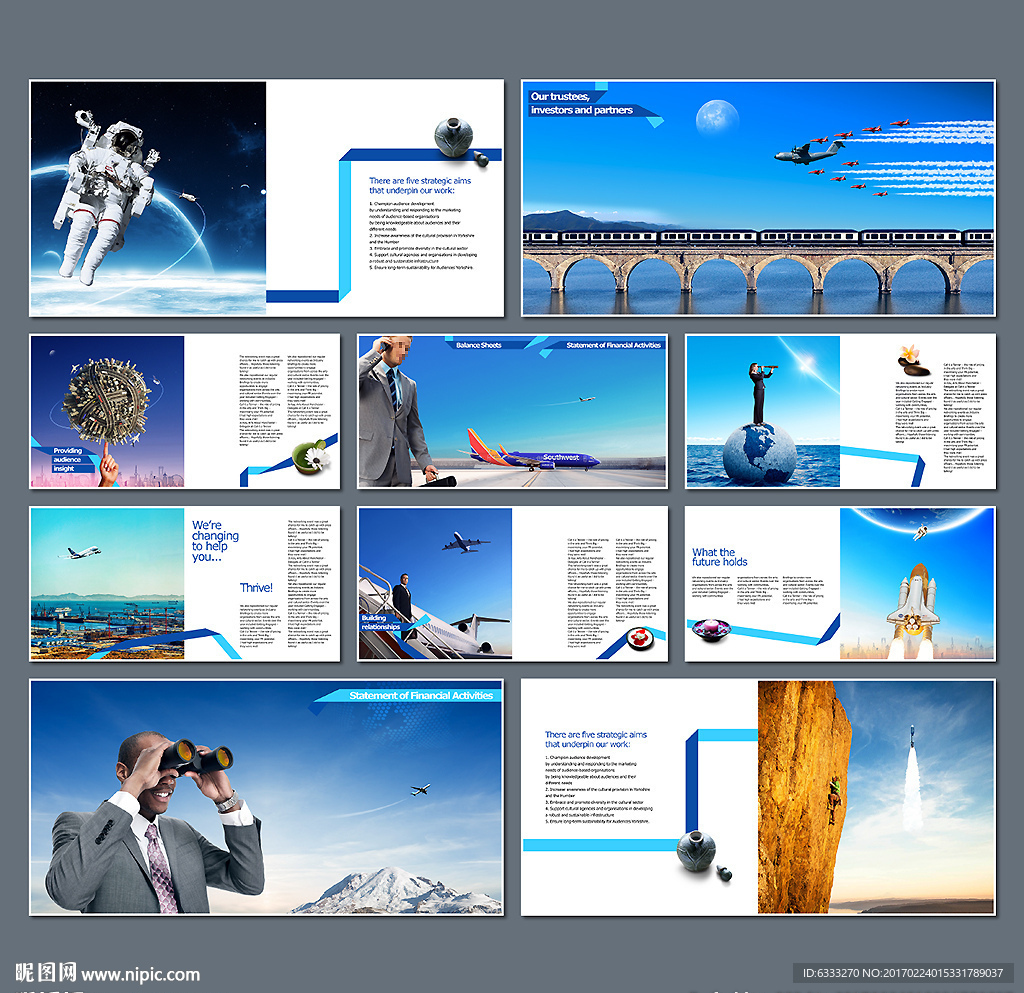Click the moon in the train bridge spread
The image size is (1024, 993).
click(x=717, y=119)
